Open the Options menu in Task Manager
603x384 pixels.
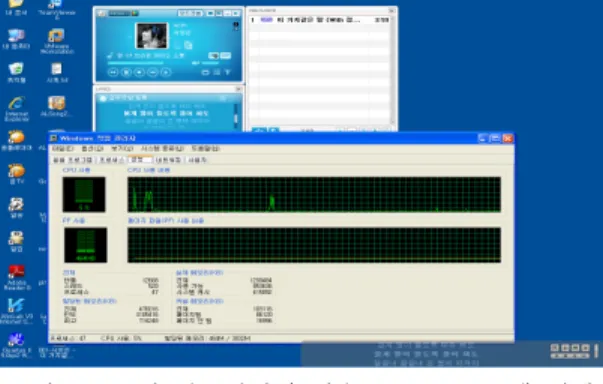pos(92,148)
